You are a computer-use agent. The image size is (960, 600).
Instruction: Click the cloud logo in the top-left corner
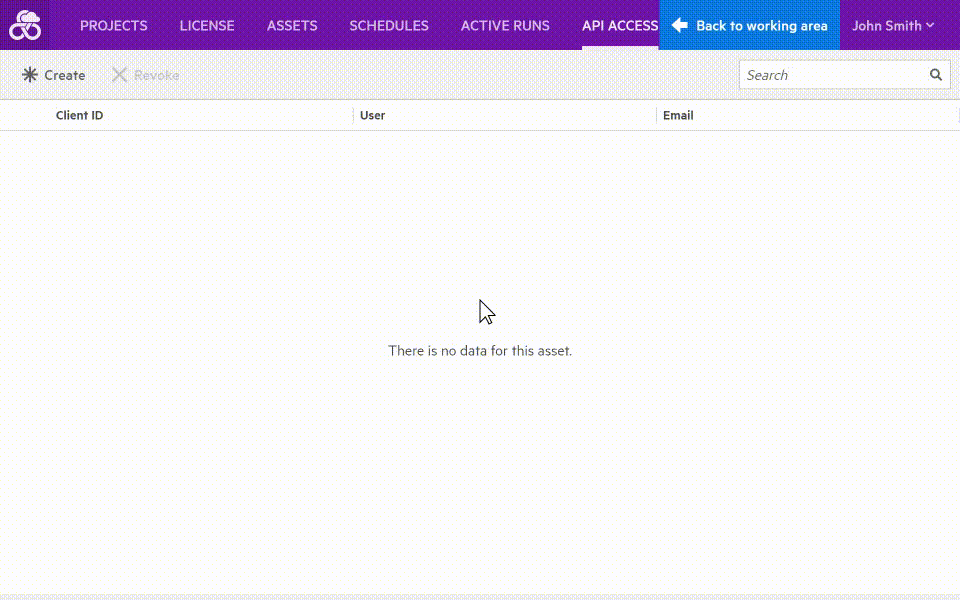click(x=24, y=24)
